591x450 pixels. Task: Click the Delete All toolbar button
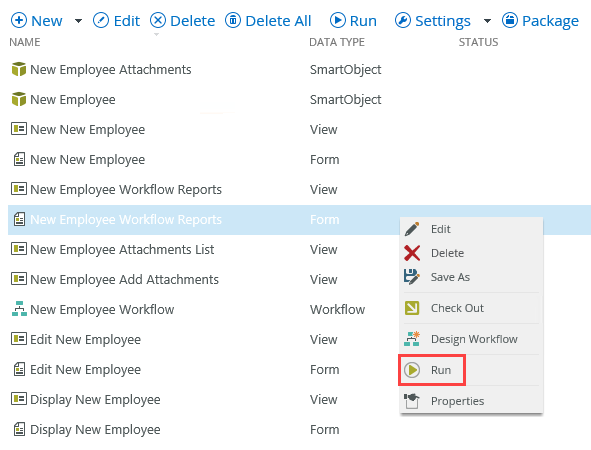pos(268,21)
